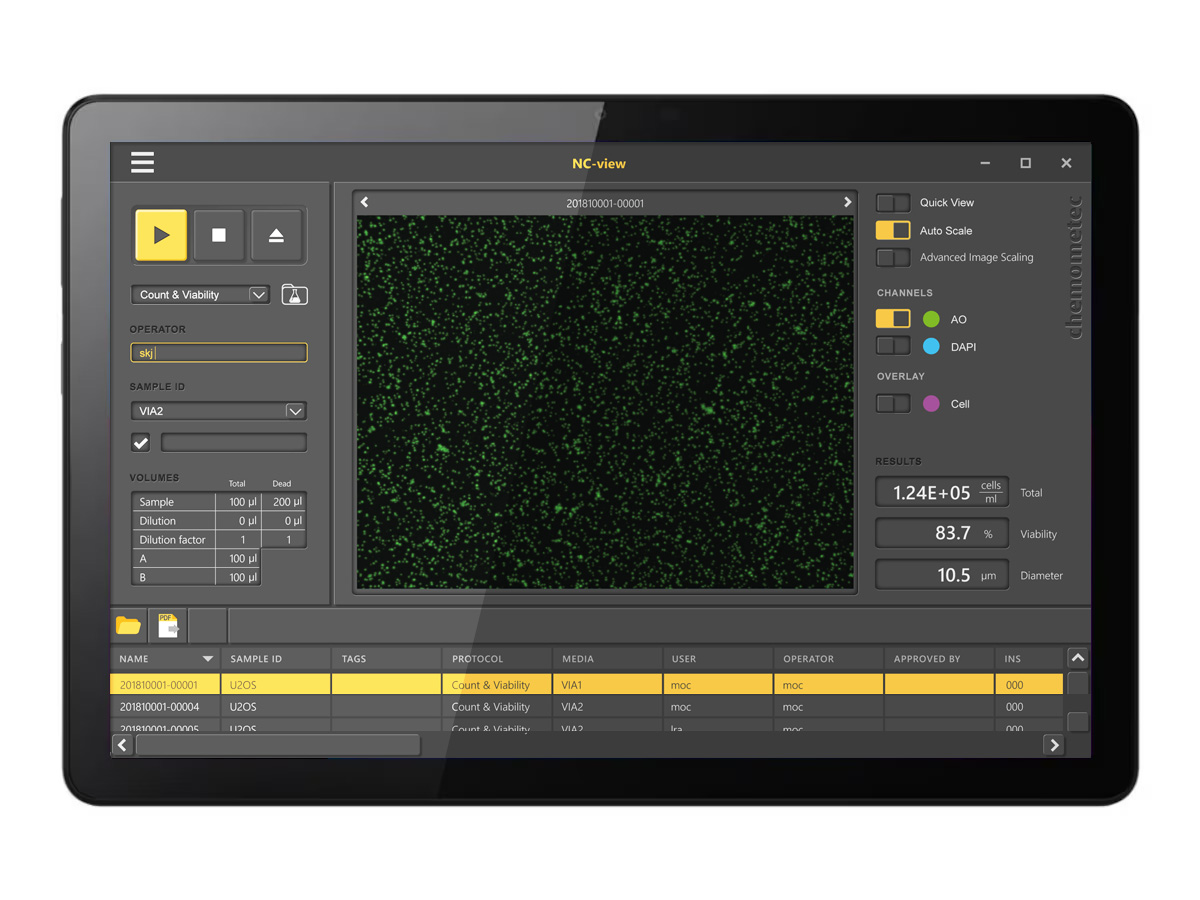Maximize the NC-view window
The height and width of the screenshot is (900, 1200).
point(1025,163)
